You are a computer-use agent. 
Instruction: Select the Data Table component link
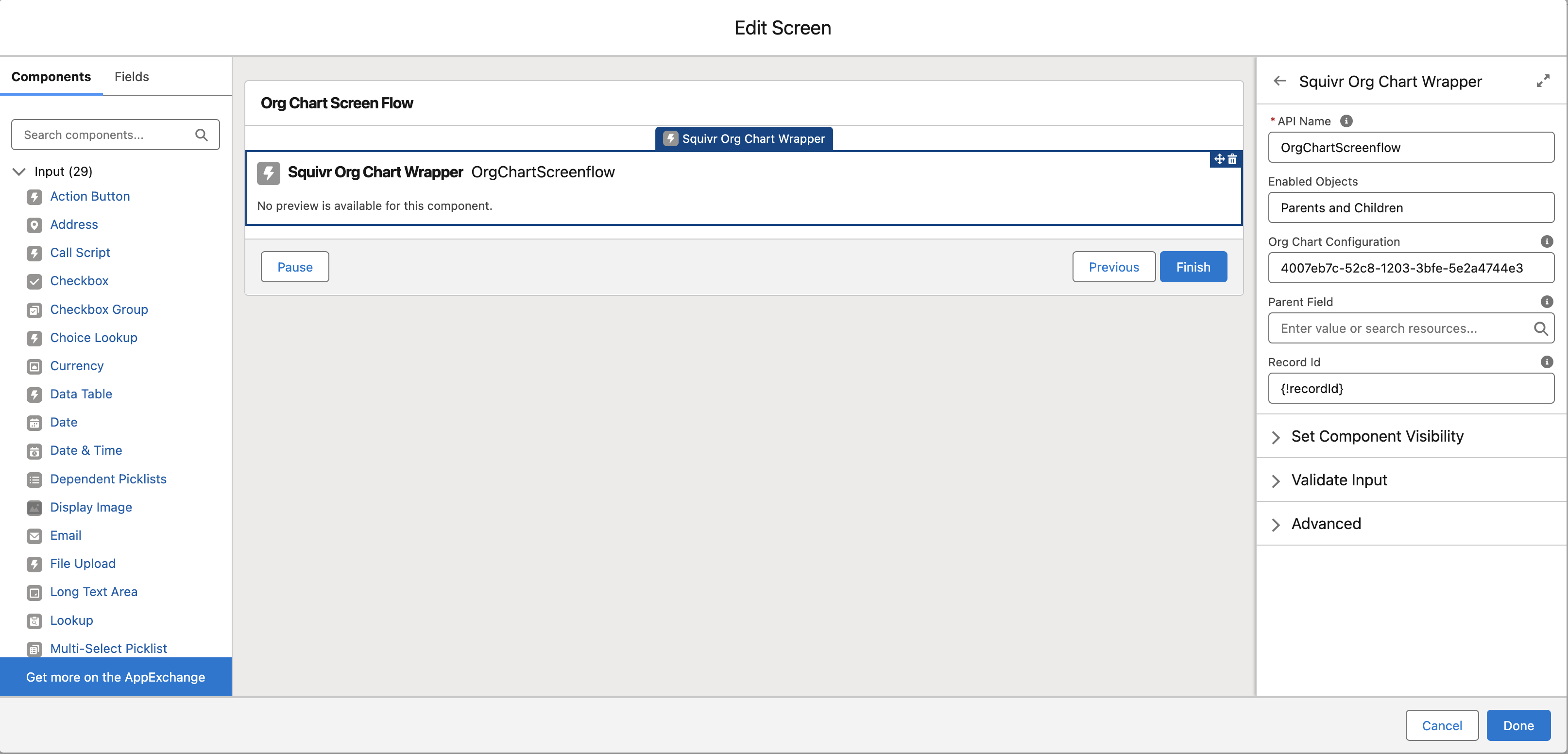pos(81,394)
